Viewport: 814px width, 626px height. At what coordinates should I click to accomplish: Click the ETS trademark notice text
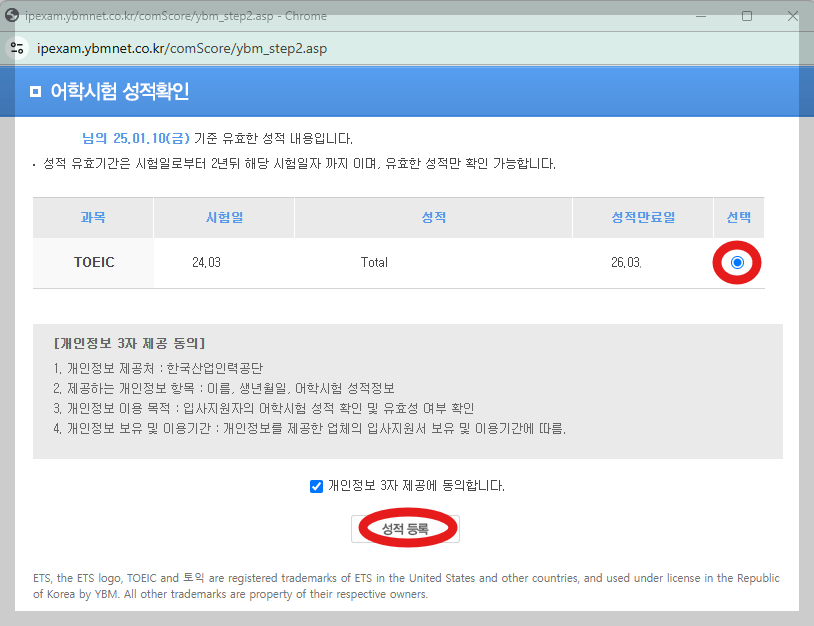406,586
